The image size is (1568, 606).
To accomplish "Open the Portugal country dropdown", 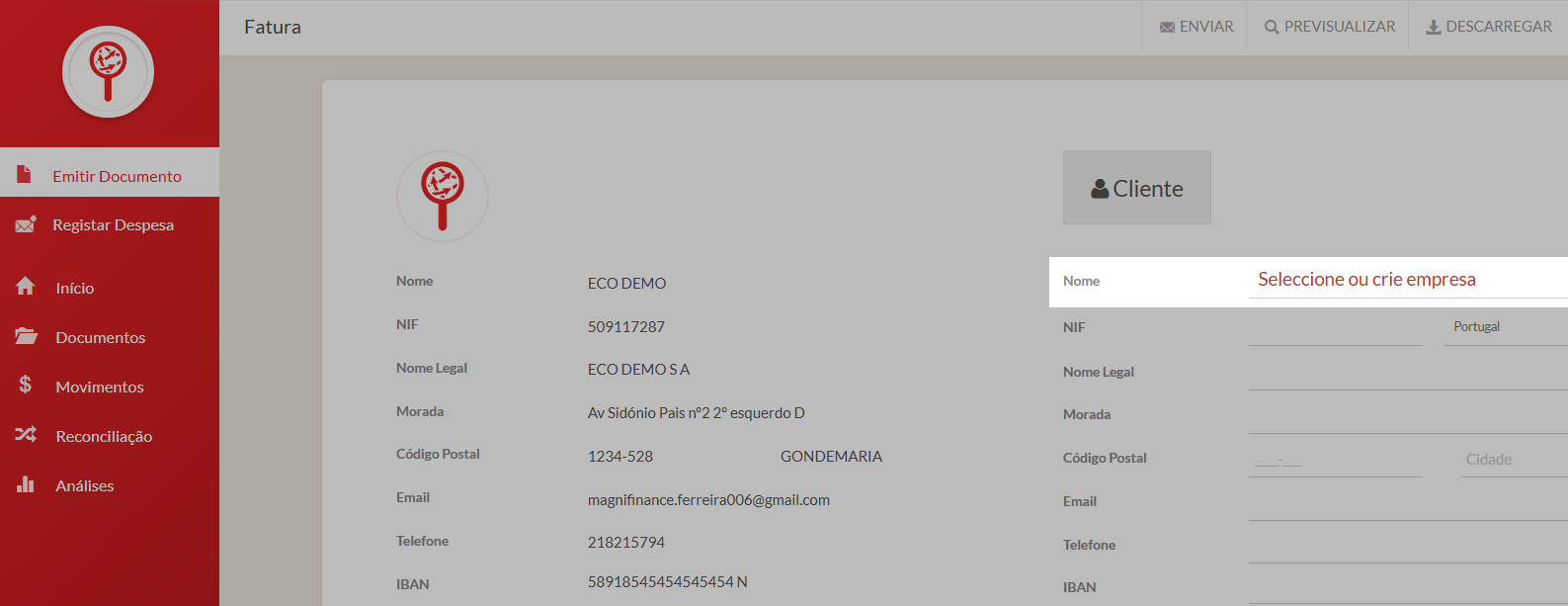I will [1504, 327].
